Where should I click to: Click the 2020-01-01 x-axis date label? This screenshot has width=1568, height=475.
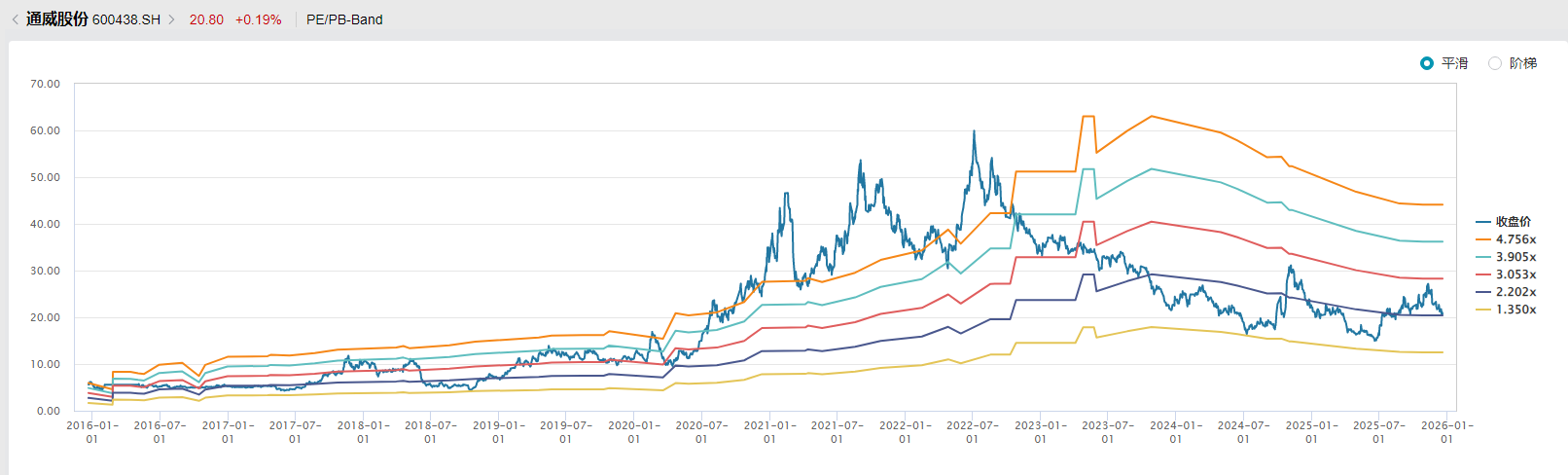coord(634,431)
